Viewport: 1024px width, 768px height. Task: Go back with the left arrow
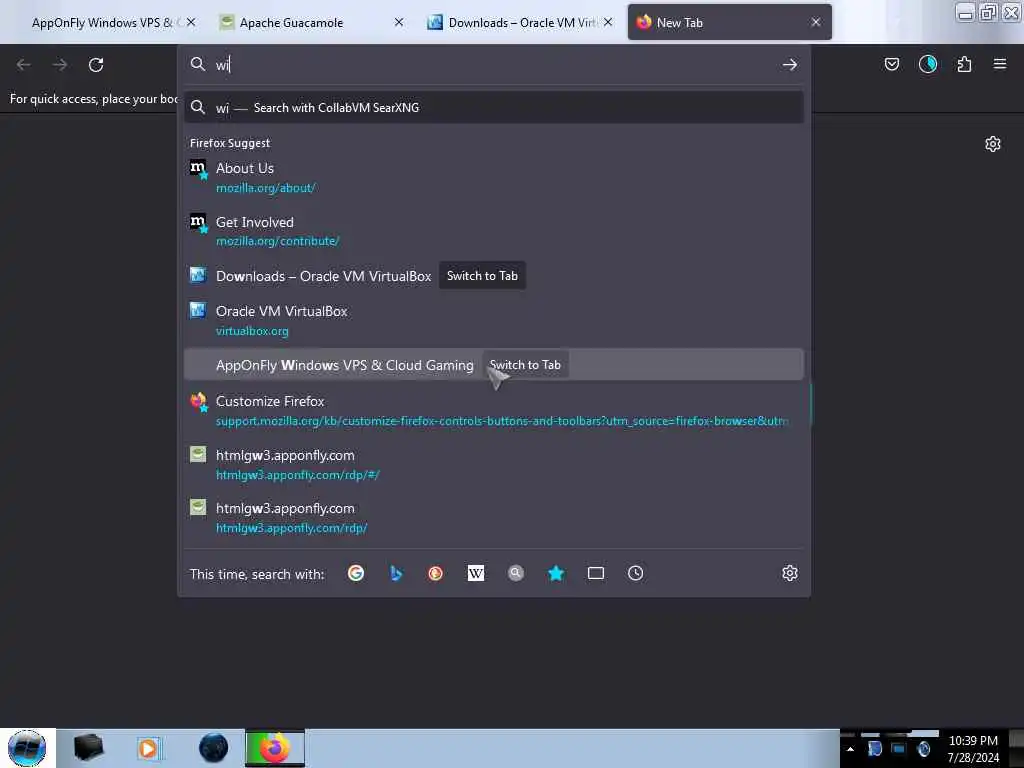tap(24, 65)
